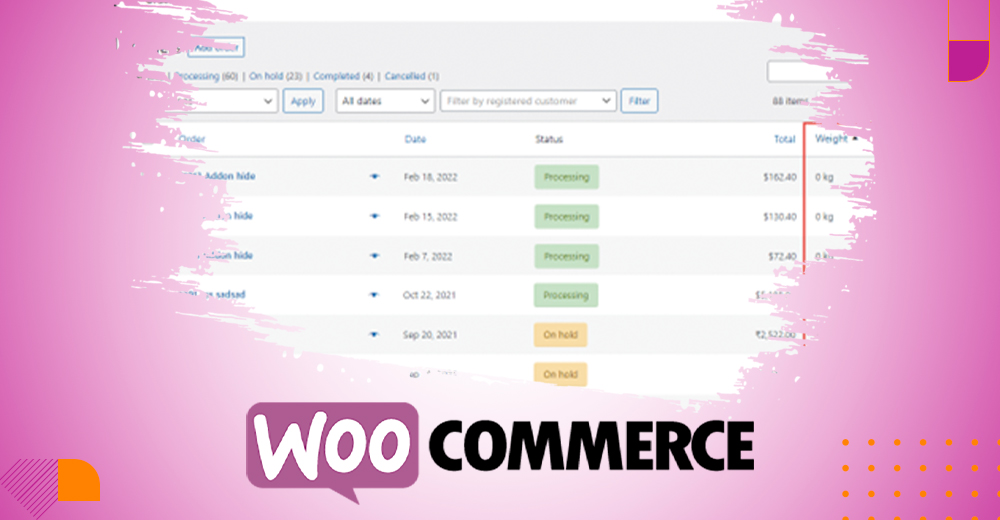Open the Addon hide order dated Feb 18, 2022
Screen dimensions: 1000x520
tap(219, 176)
